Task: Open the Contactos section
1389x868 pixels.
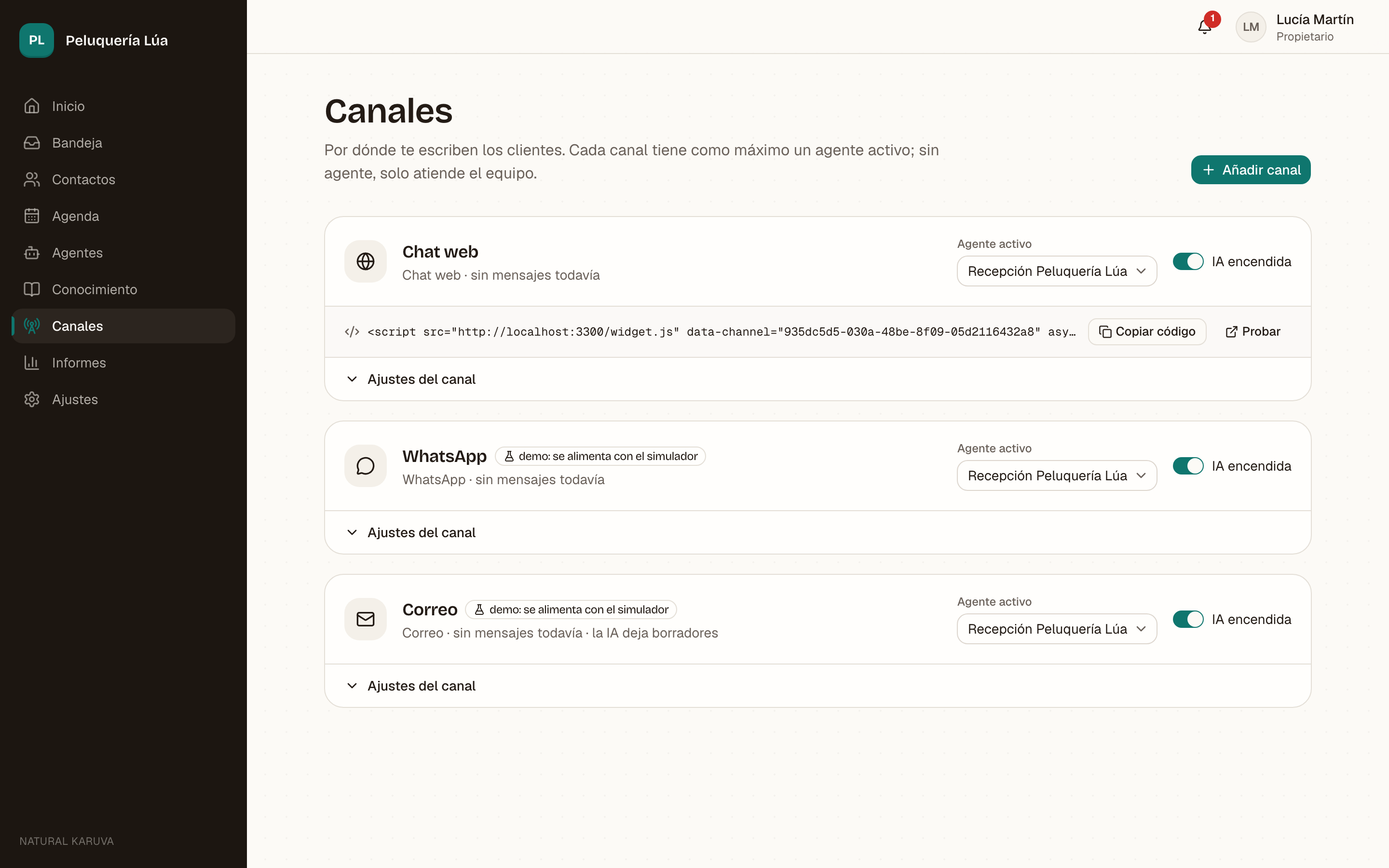Action: point(123,180)
